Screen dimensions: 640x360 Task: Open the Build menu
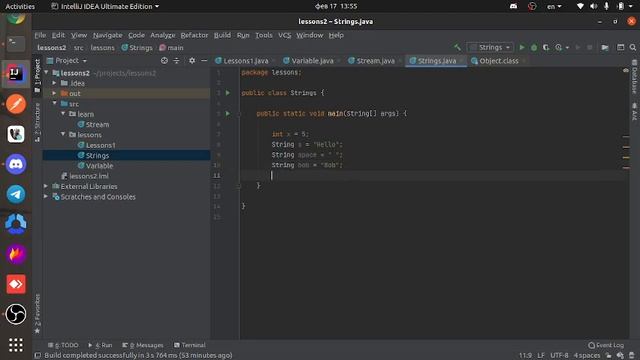(x=222, y=35)
